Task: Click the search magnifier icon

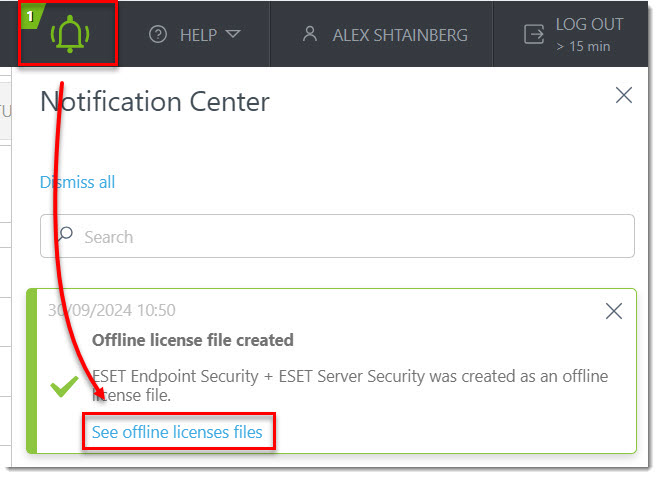Action: (x=65, y=233)
